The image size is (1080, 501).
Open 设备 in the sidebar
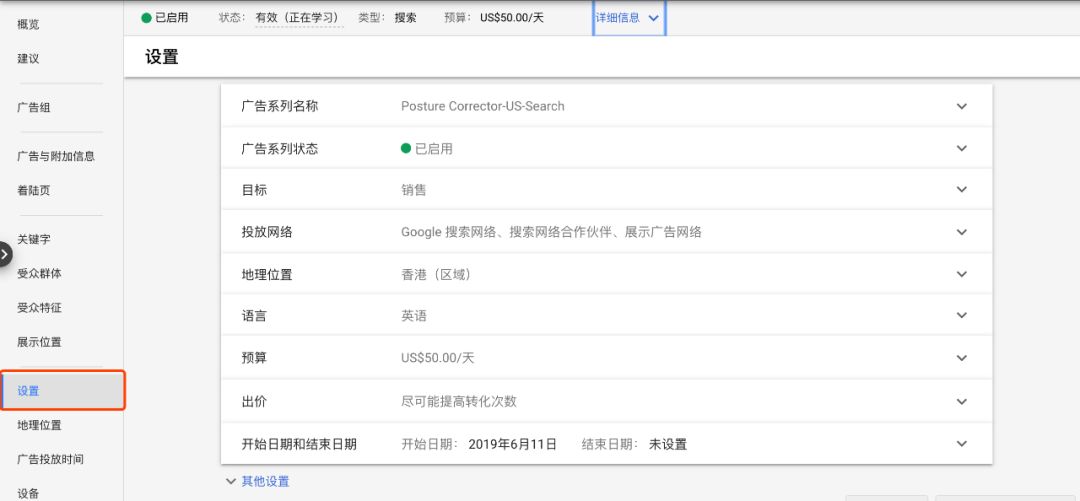[28, 493]
